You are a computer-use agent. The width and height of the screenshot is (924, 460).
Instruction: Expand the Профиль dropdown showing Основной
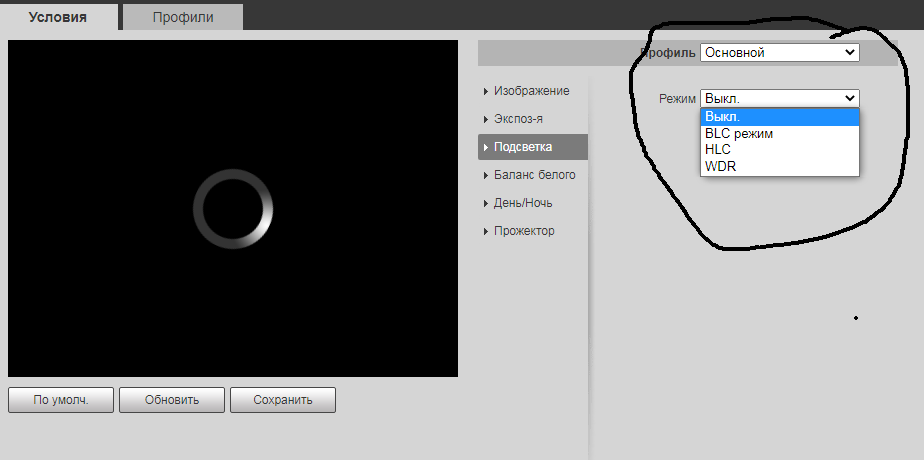(779, 53)
